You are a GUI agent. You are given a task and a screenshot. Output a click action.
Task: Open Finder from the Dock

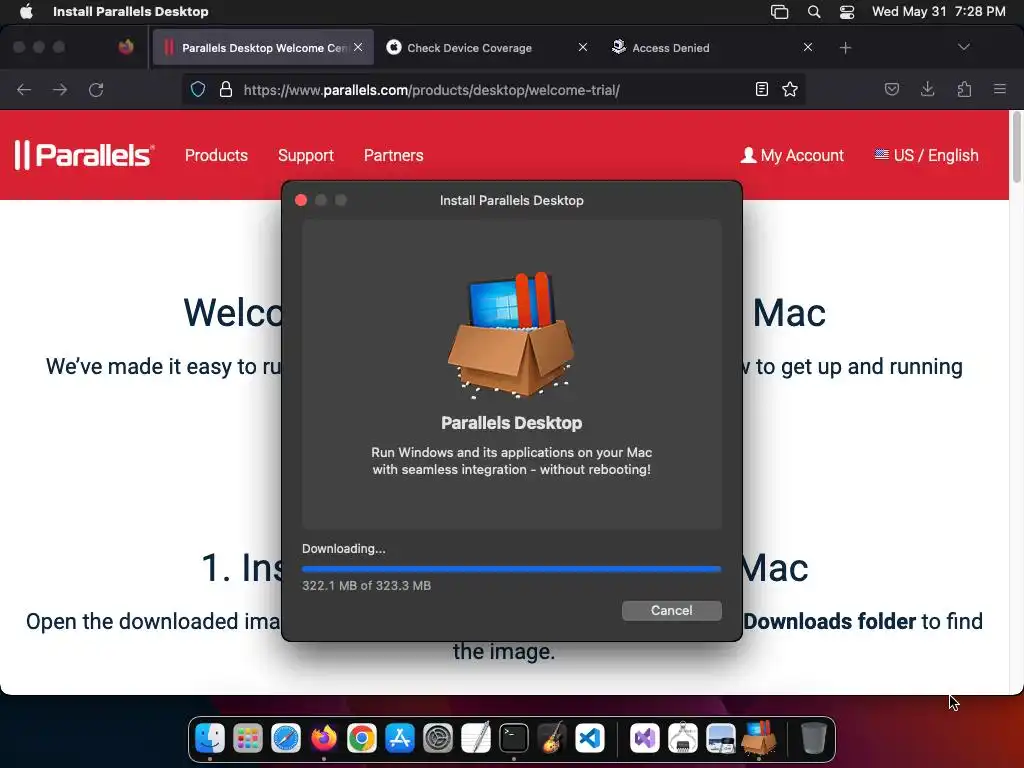(210, 739)
